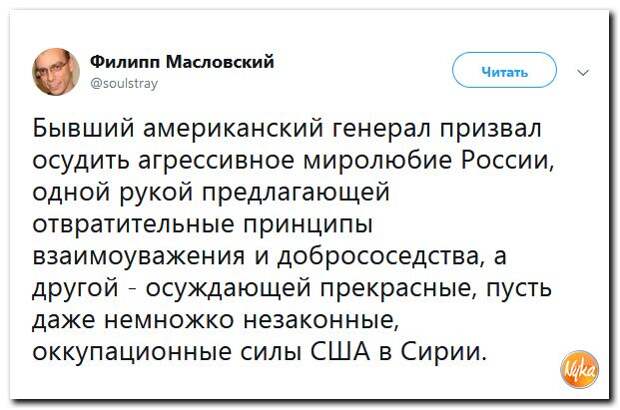
Task: Click the word "США" in the tweet
Action: click(341, 353)
